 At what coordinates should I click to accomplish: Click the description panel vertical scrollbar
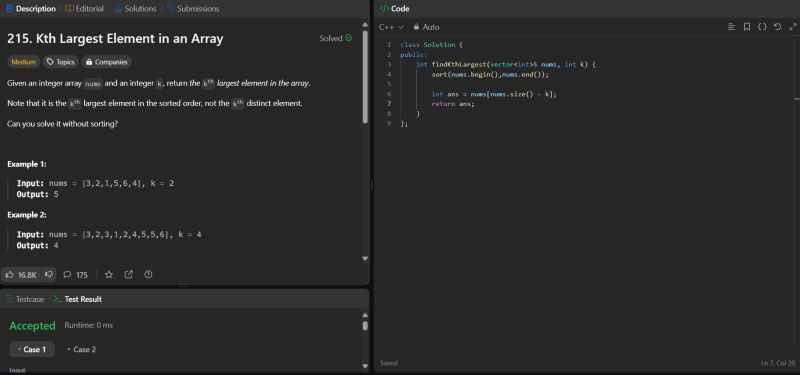[365, 77]
